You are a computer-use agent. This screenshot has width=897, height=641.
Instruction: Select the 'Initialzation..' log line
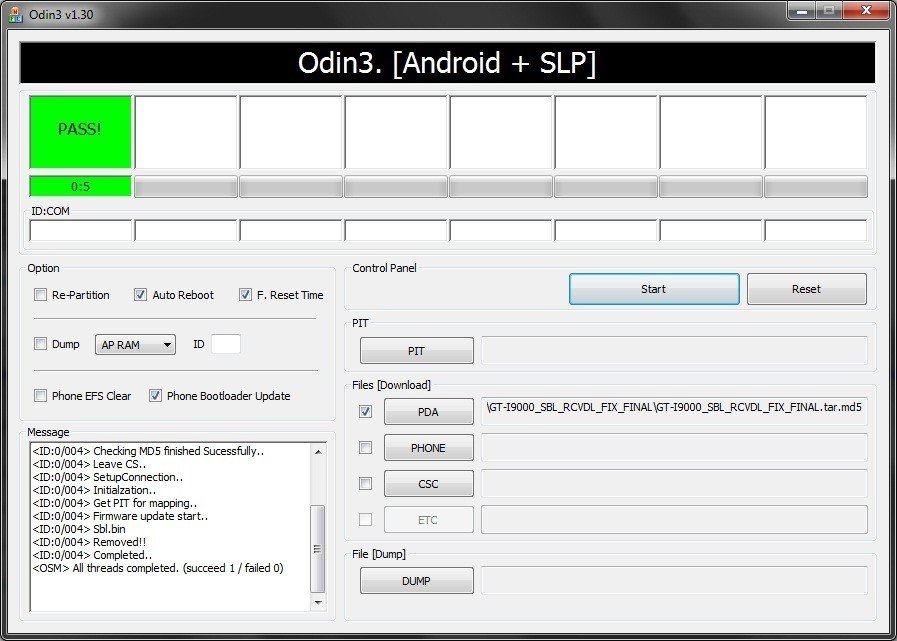click(x=94, y=490)
